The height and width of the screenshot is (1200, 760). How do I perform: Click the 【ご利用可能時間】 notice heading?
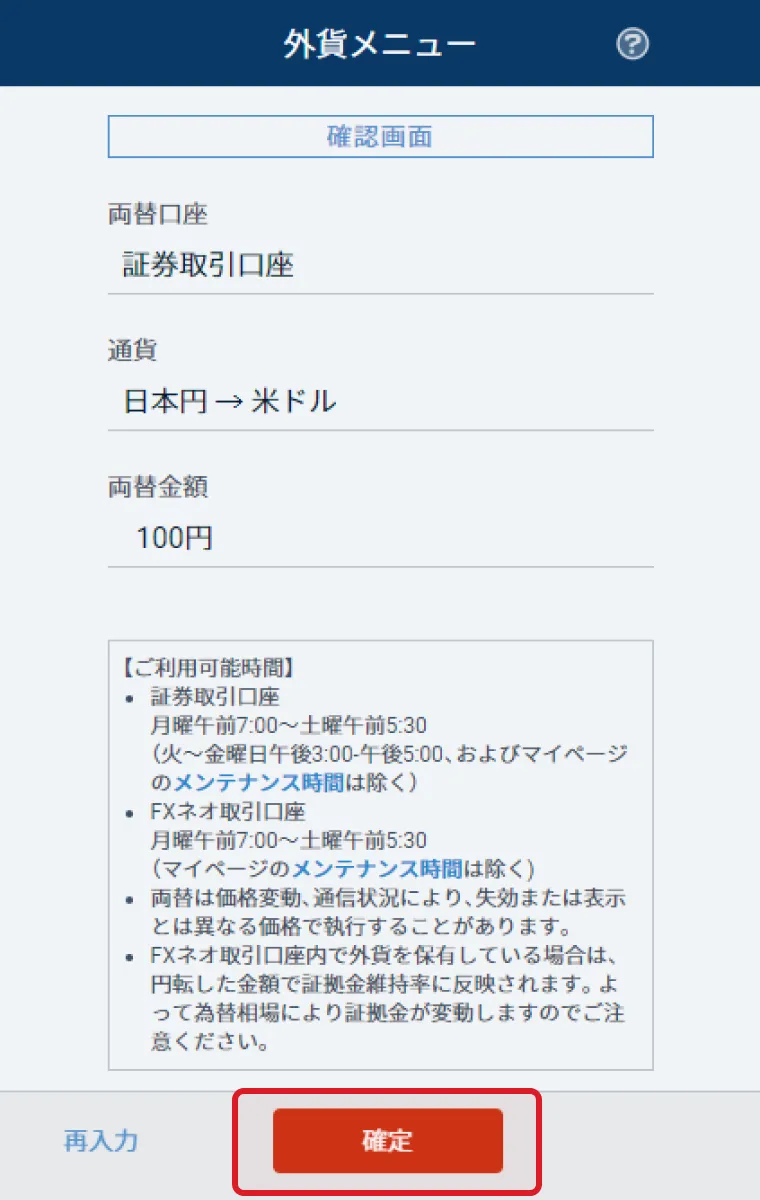pyautogui.click(x=207, y=667)
